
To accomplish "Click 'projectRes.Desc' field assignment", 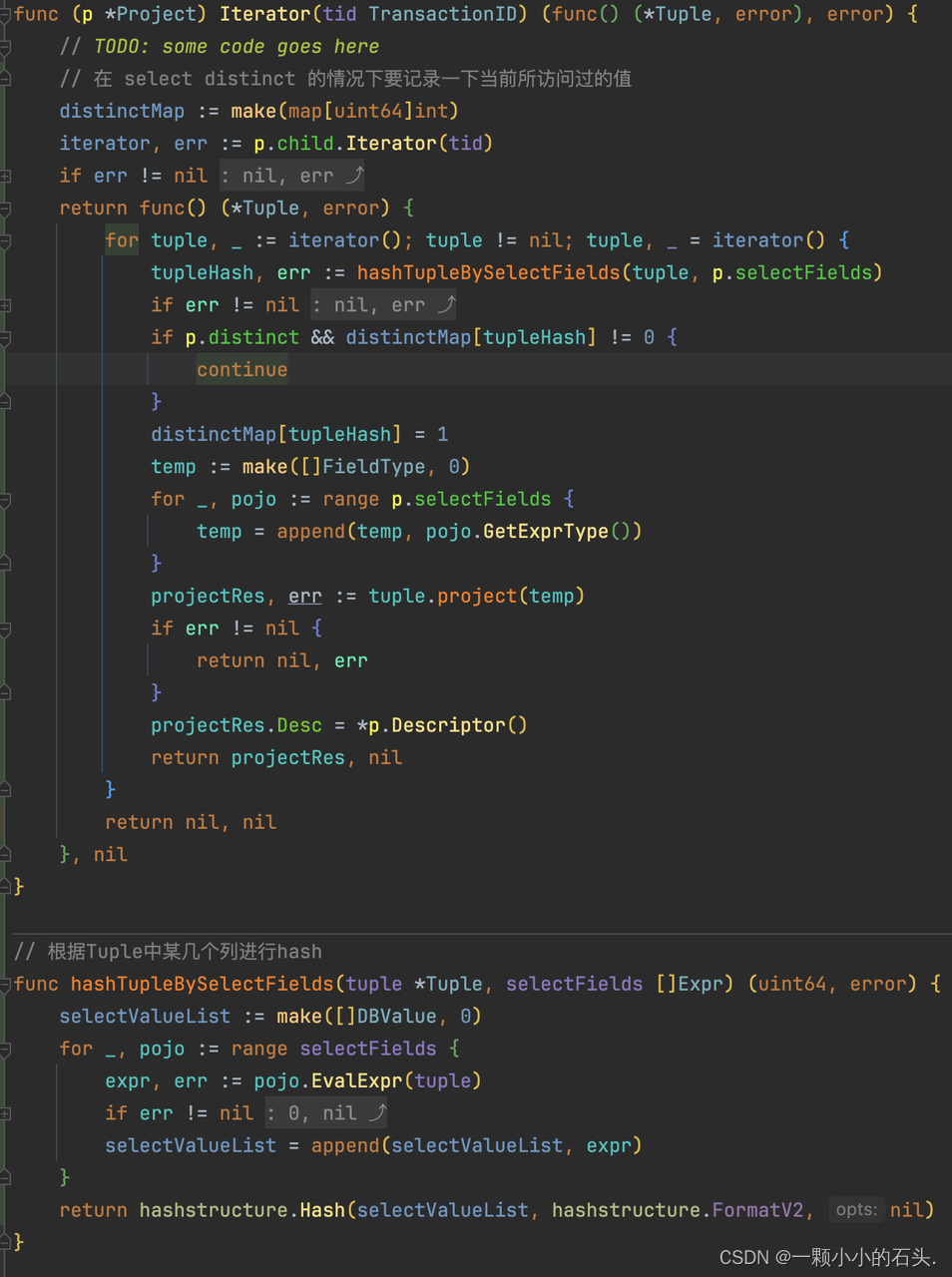I will tap(236, 725).
